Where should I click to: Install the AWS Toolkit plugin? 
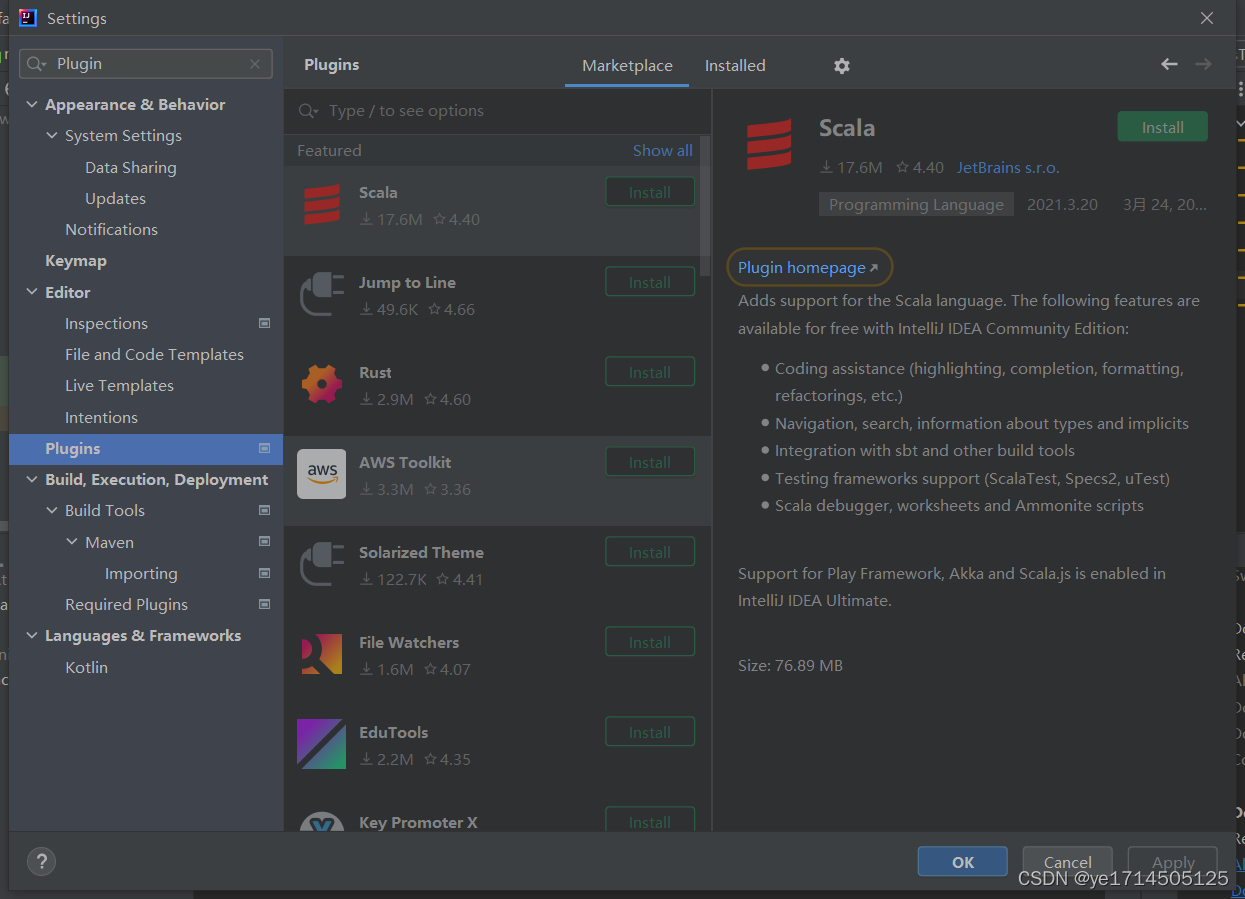650,462
